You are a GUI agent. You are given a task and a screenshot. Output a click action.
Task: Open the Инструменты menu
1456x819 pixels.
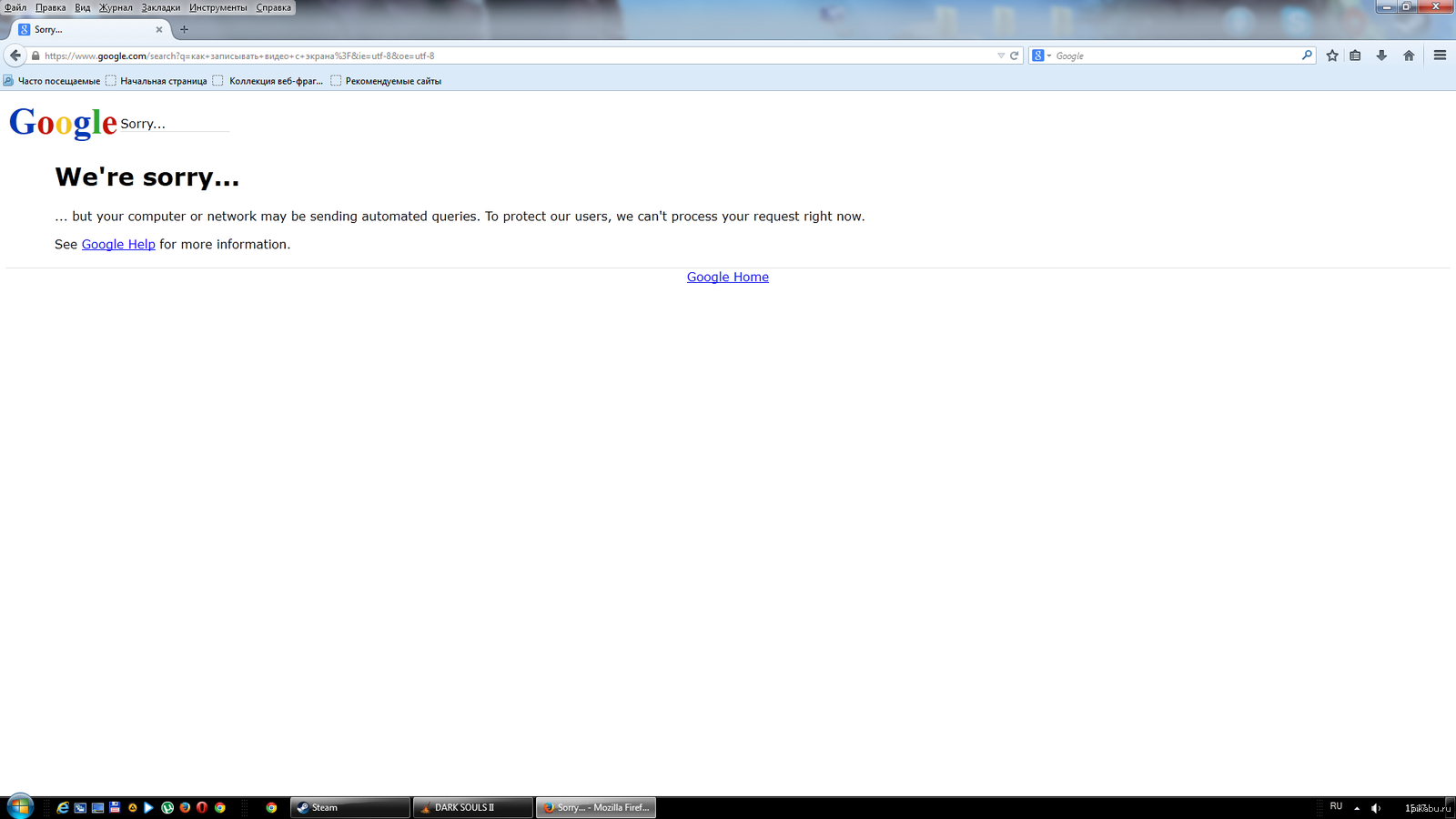click(217, 7)
